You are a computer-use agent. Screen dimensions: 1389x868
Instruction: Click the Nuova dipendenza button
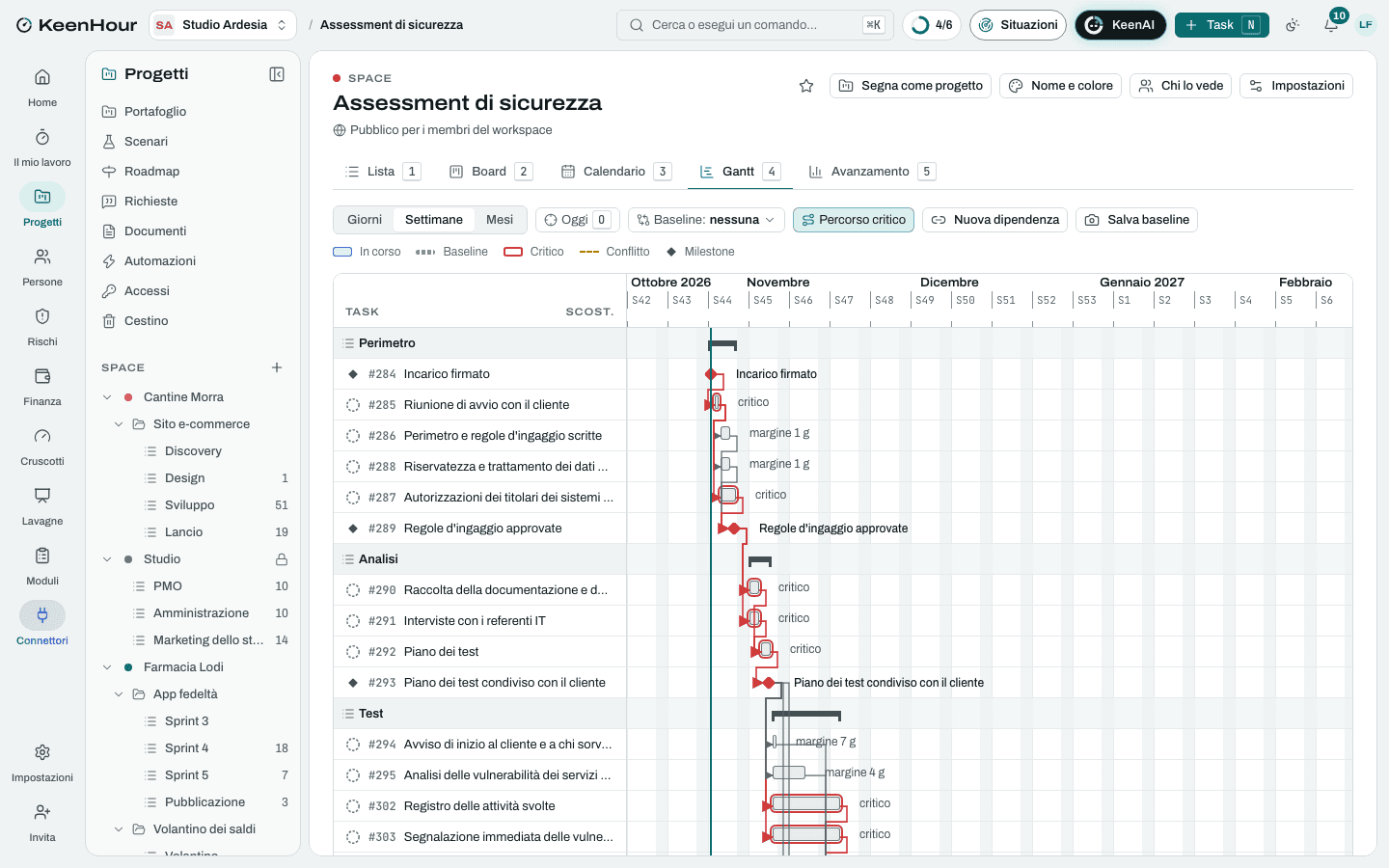(994, 220)
